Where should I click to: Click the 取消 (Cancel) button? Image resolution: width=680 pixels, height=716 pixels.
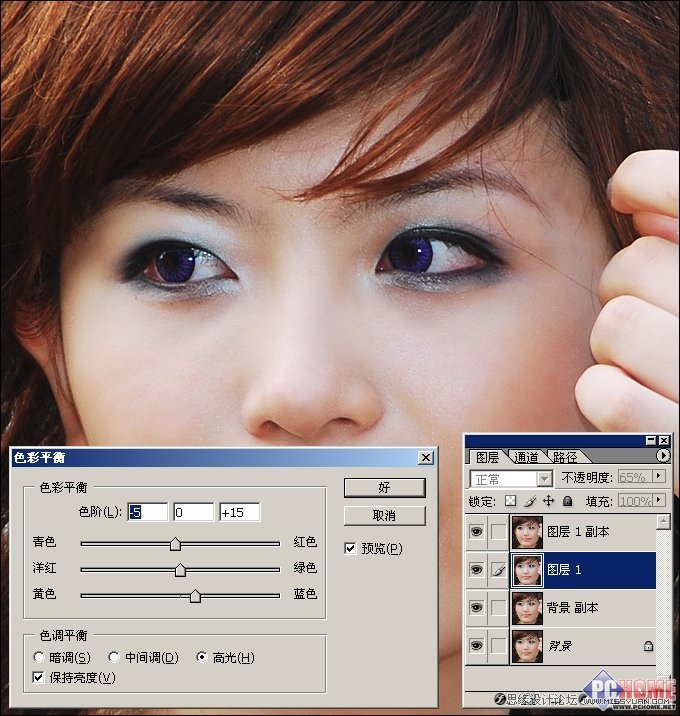pyautogui.click(x=385, y=516)
